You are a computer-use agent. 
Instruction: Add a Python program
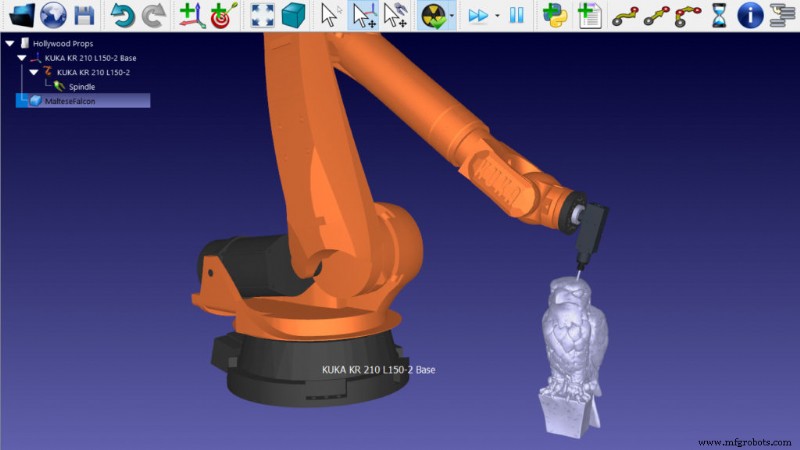tap(555, 15)
